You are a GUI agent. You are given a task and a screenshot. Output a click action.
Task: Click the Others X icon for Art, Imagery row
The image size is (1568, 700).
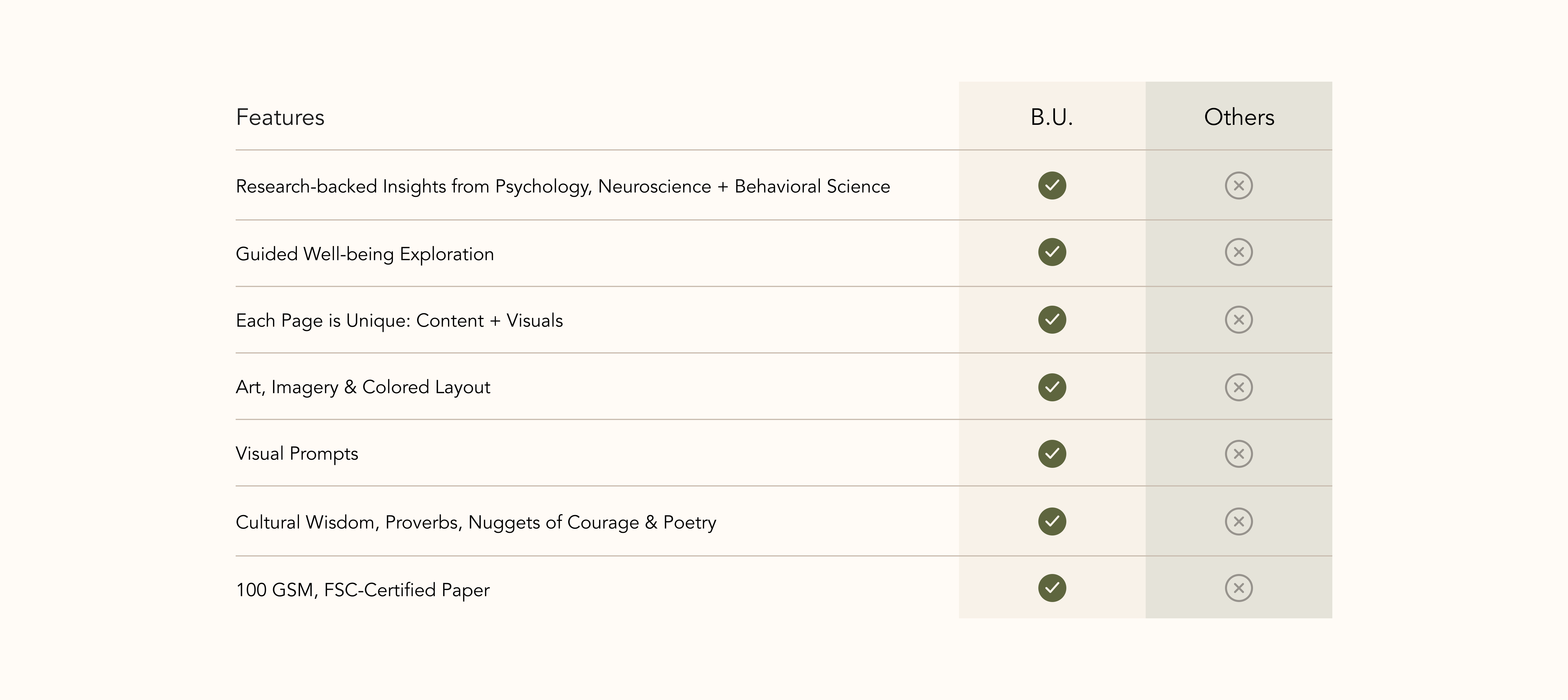1239,387
